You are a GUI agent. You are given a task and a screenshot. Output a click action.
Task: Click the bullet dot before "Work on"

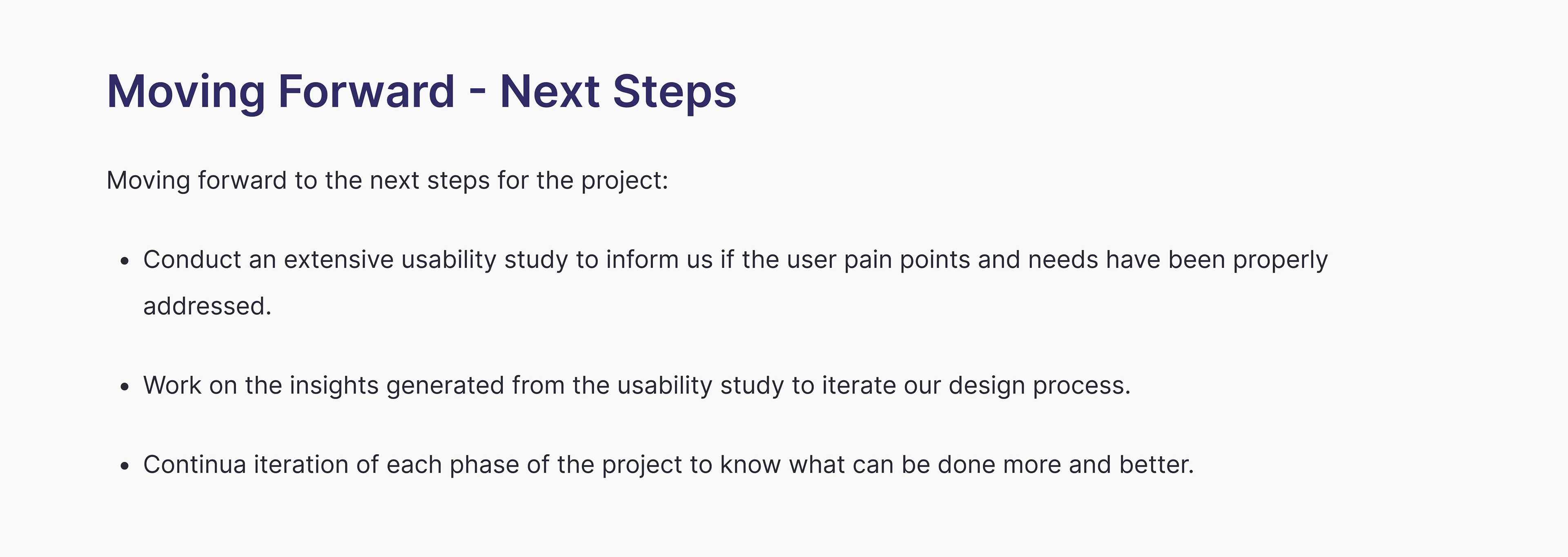coord(125,387)
